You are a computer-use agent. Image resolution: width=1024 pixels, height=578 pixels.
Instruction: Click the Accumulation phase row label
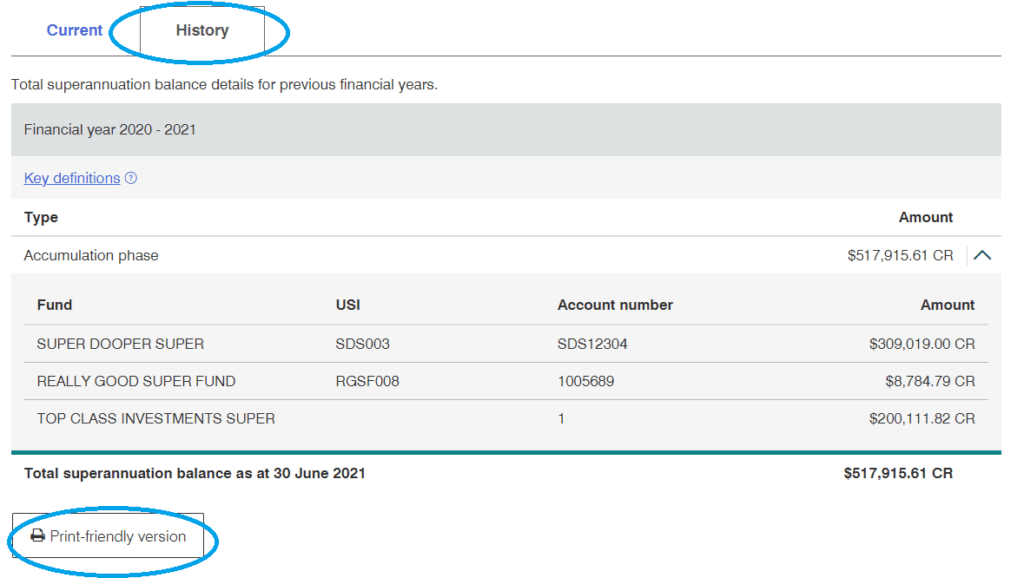91,256
